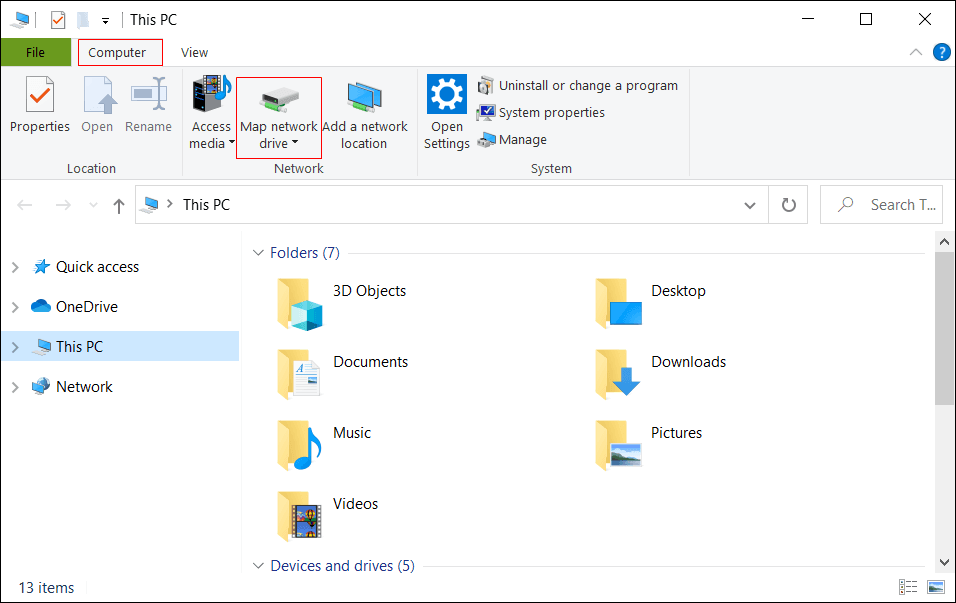Image resolution: width=956 pixels, height=603 pixels.
Task: Switch to the View ribbon tab
Action: [x=194, y=53]
